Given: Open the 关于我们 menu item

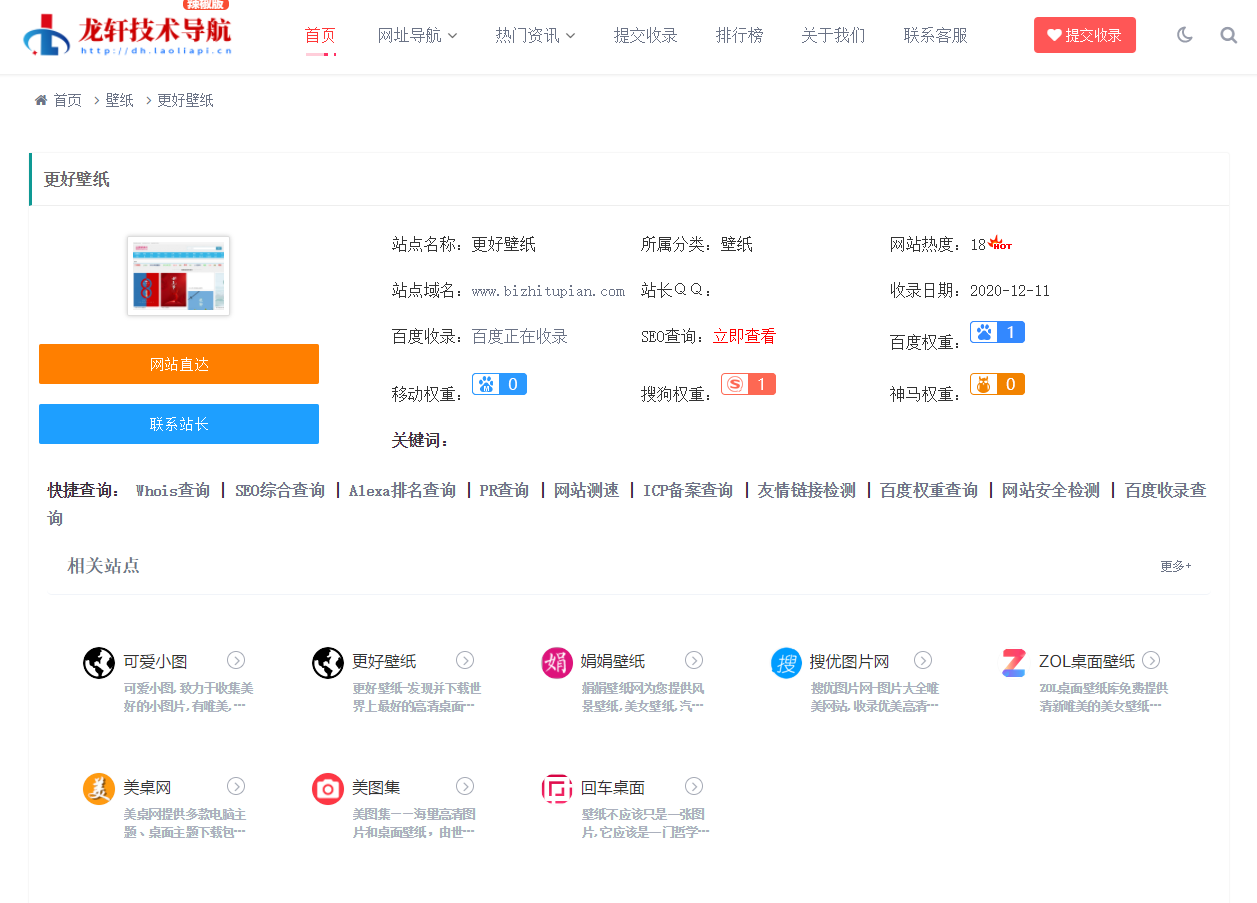Looking at the screenshot, I should (x=834, y=35).
